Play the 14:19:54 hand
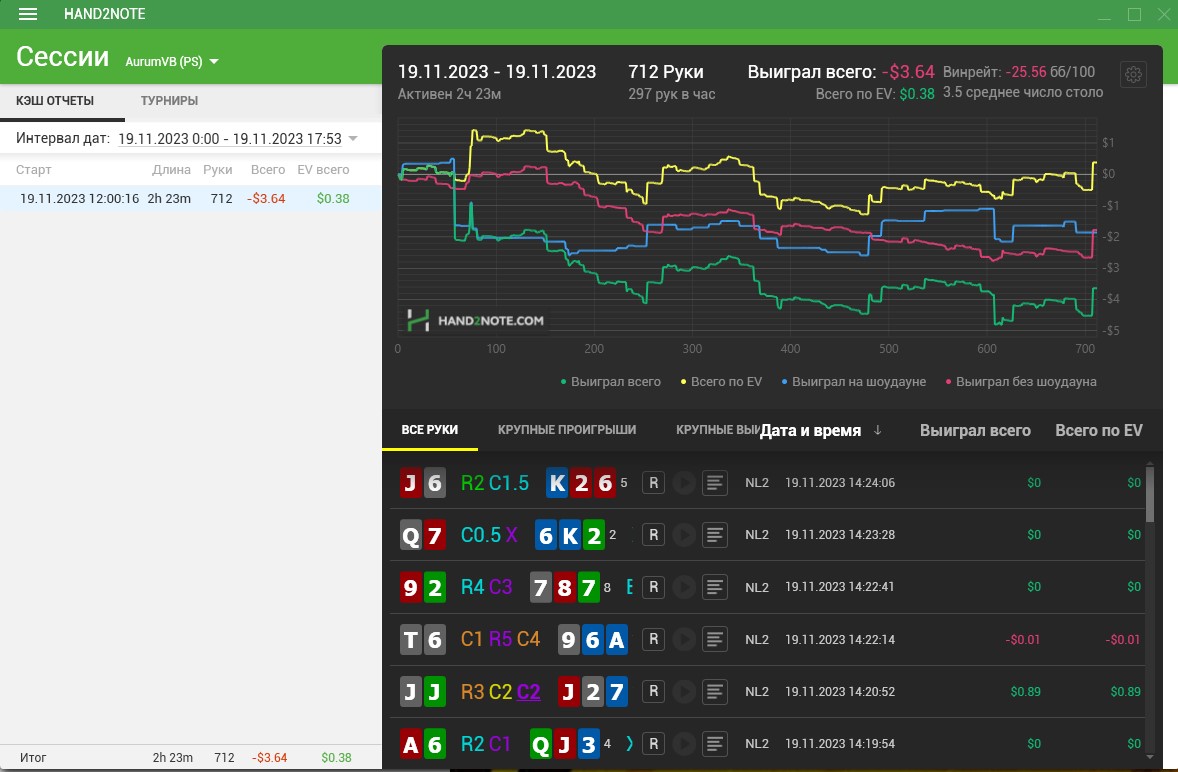This screenshot has width=1178, height=772. (684, 743)
